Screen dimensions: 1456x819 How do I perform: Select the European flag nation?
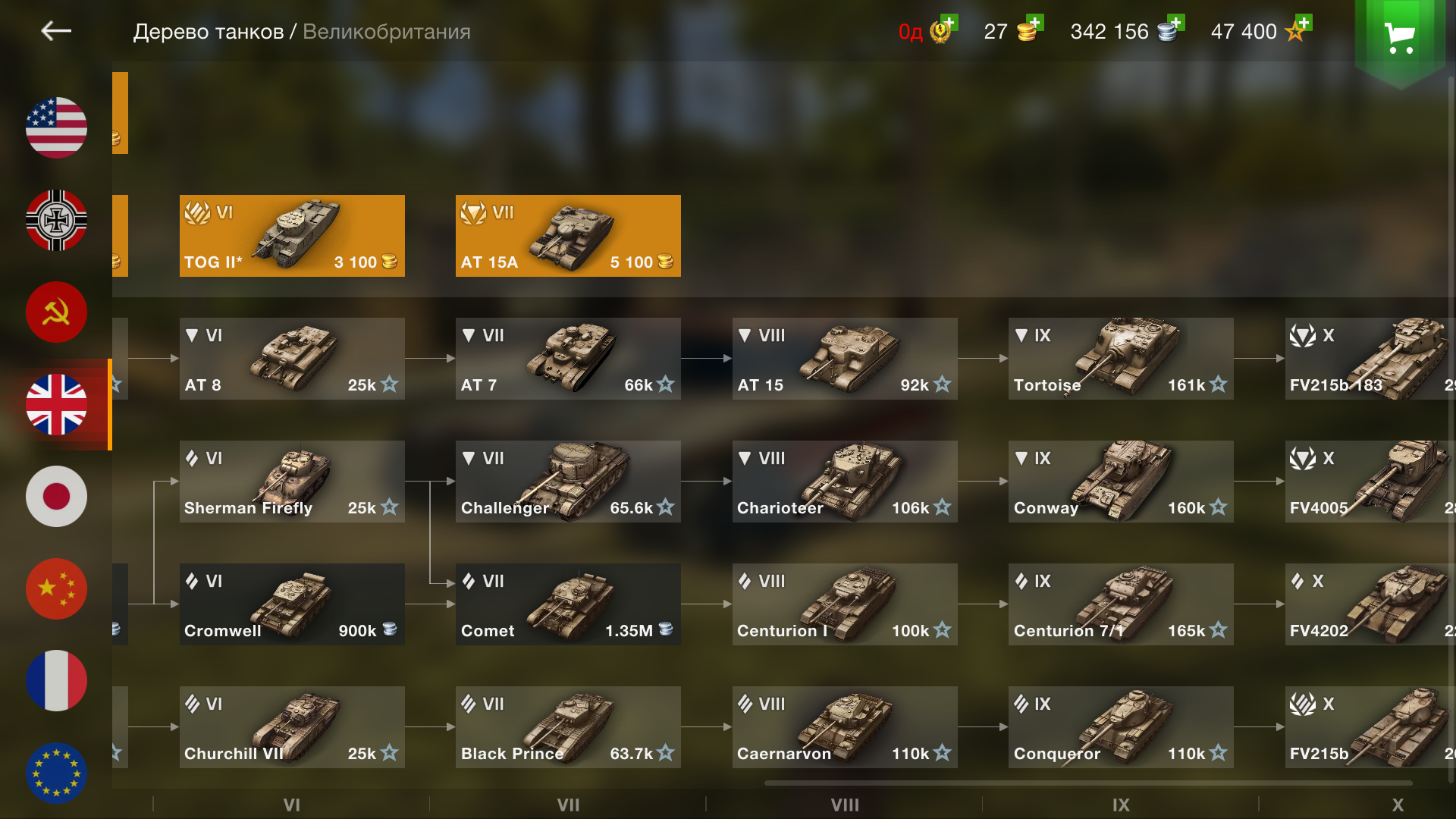click(x=56, y=773)
